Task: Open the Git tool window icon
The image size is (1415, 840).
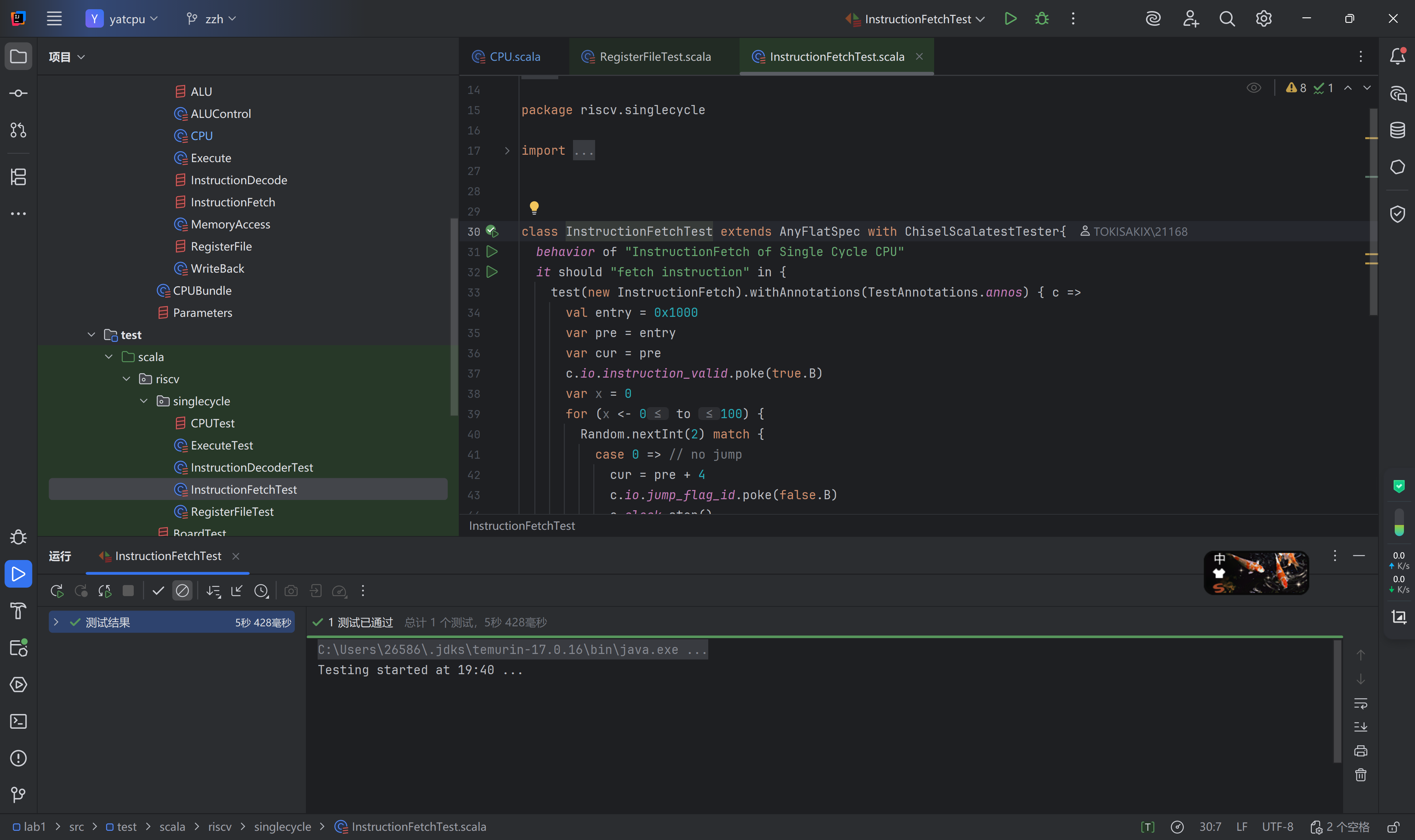Action: point(18,795)
